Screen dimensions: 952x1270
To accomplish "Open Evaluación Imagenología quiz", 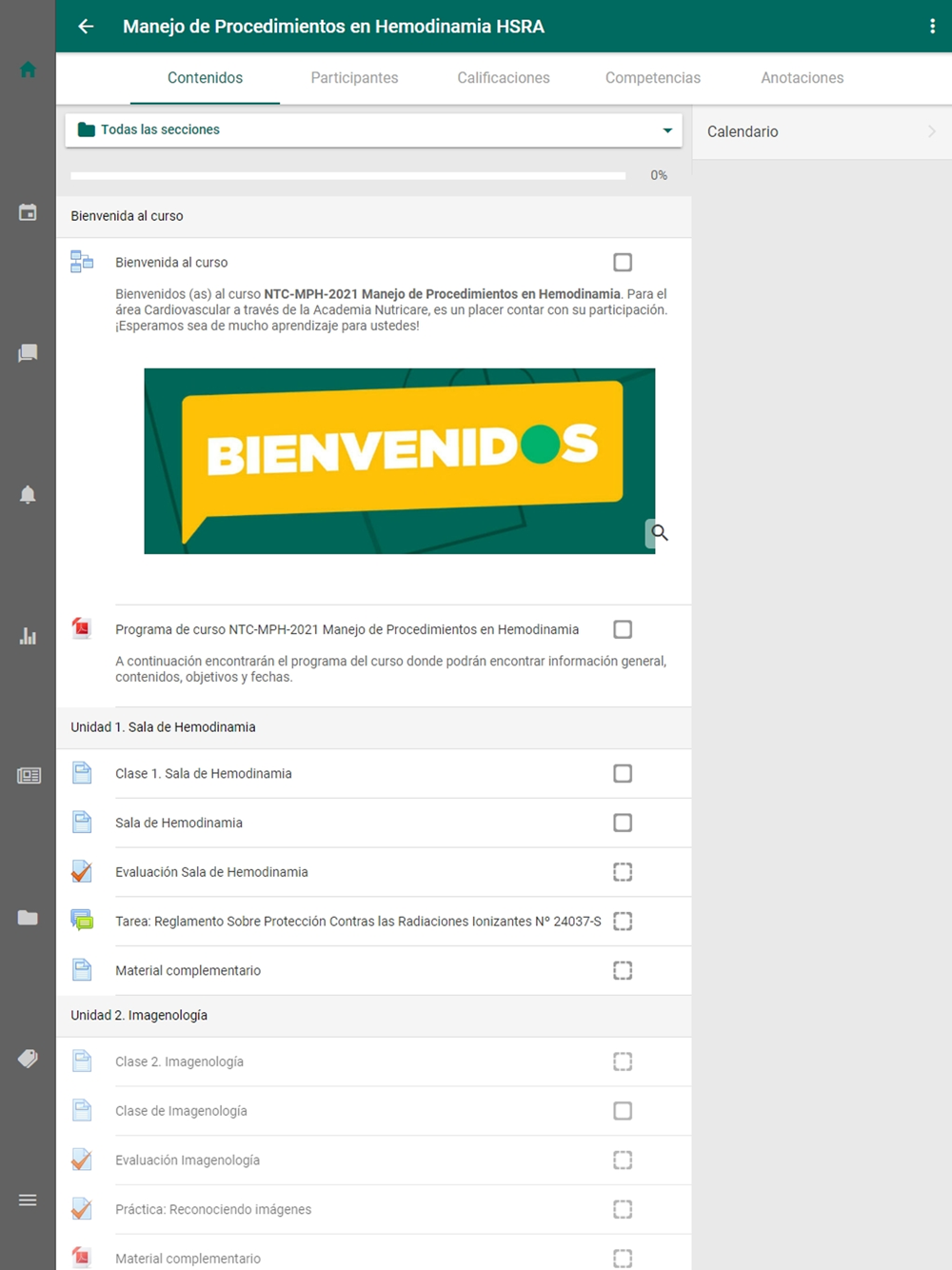I will (188, 1160).
